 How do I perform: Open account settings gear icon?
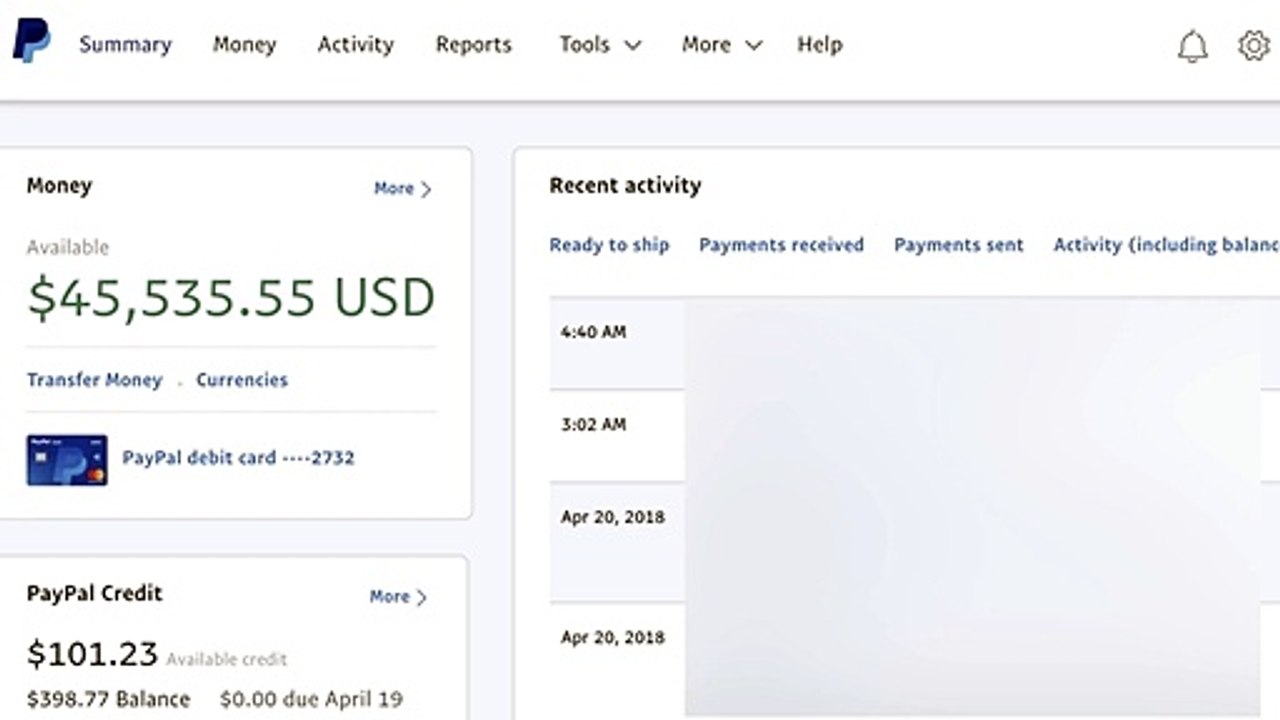1253,46
